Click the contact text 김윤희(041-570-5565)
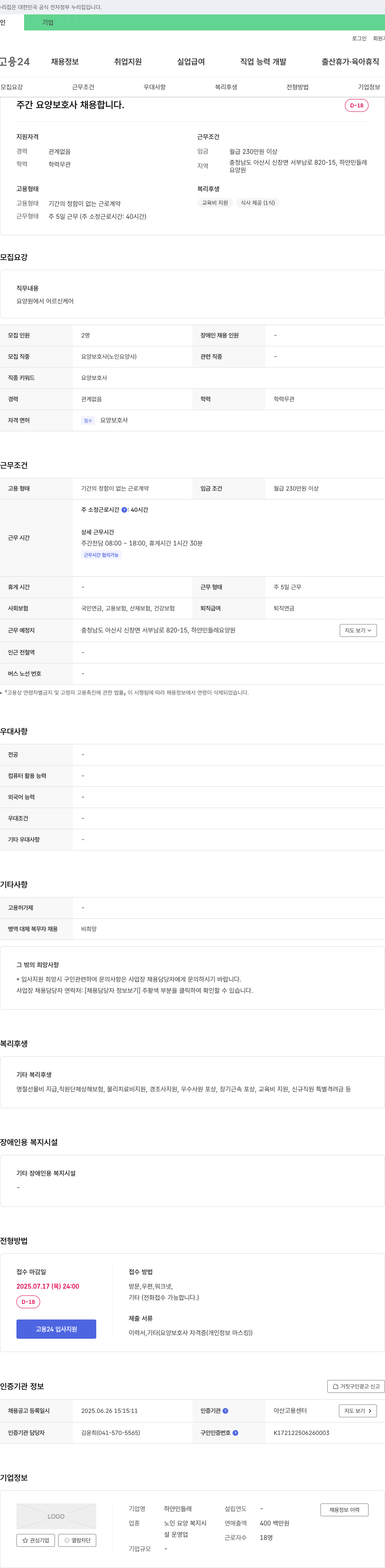Screen dimensions: 385x1568 110,1433
